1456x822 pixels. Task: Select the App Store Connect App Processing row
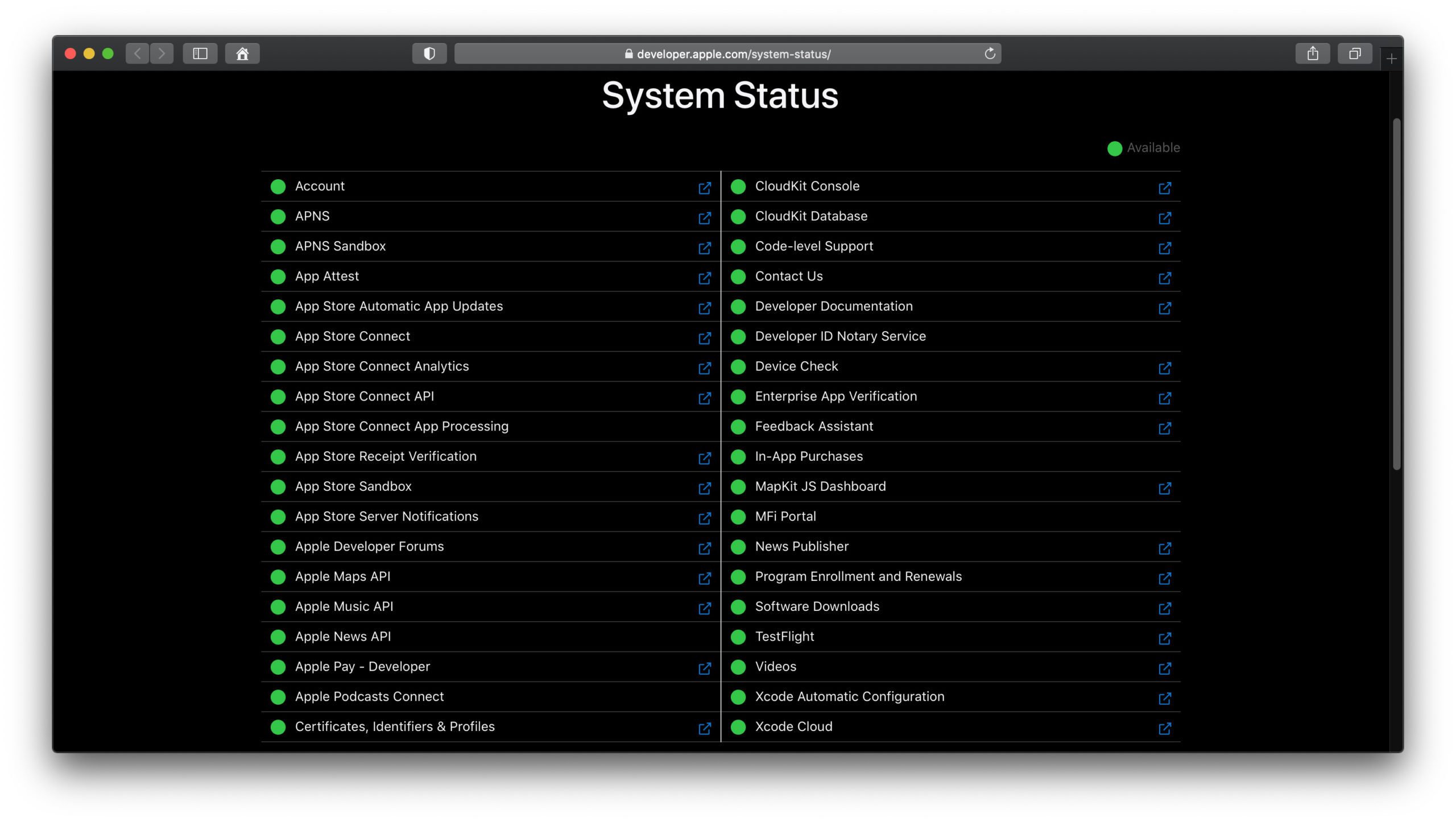click(x=490, y=427)
